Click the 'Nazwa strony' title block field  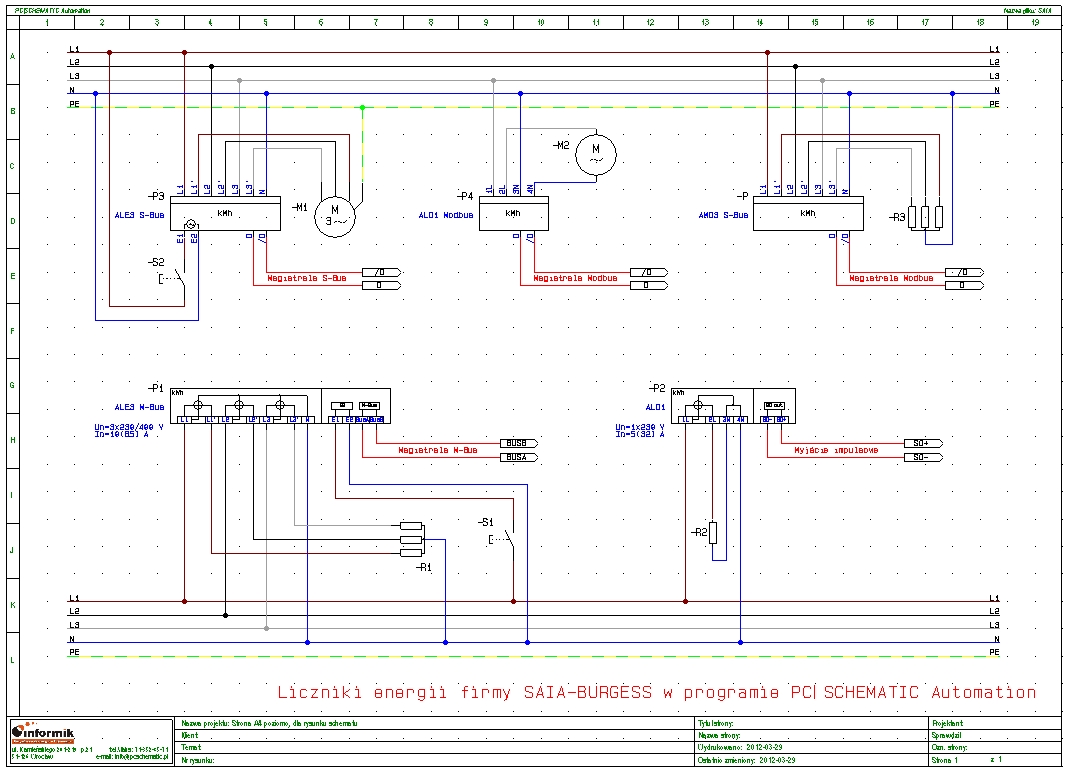(x=811, y=735)
